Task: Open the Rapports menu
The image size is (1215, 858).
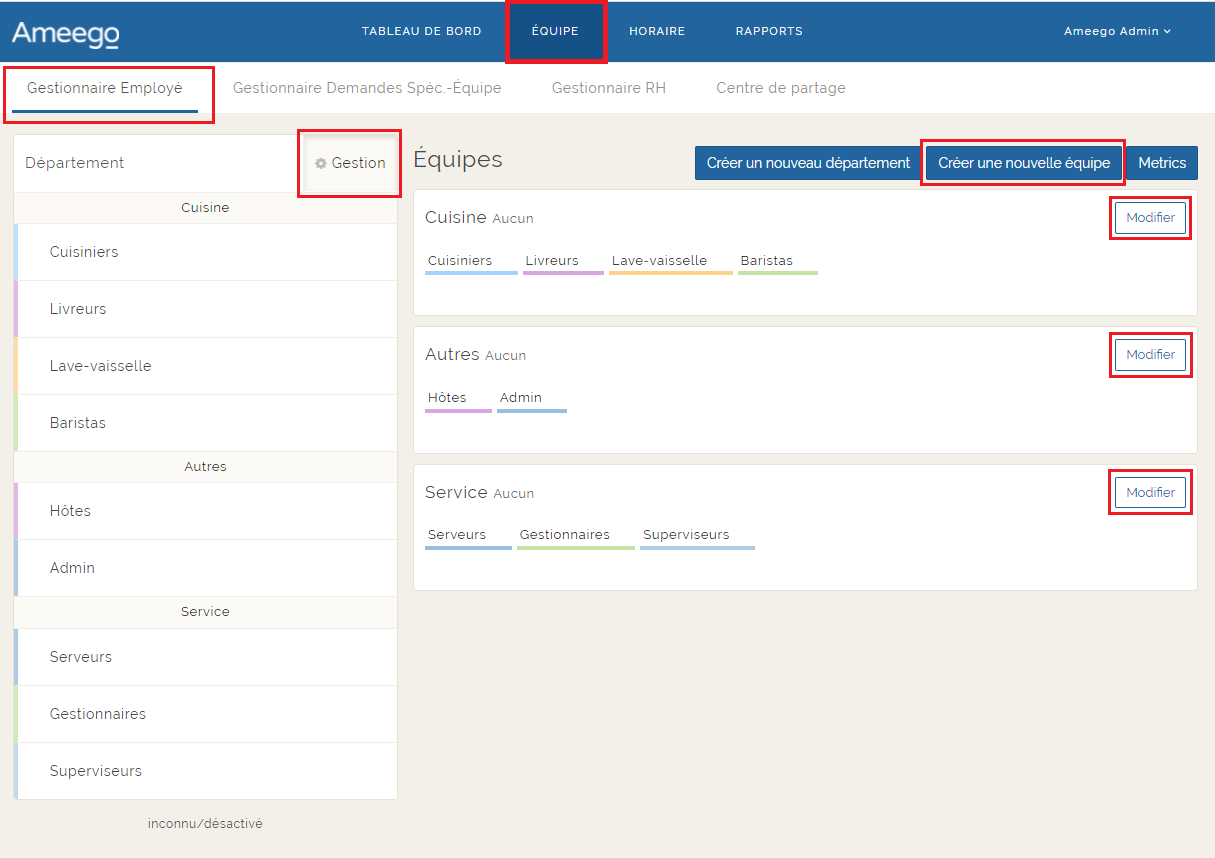Action: coord(768,31)
